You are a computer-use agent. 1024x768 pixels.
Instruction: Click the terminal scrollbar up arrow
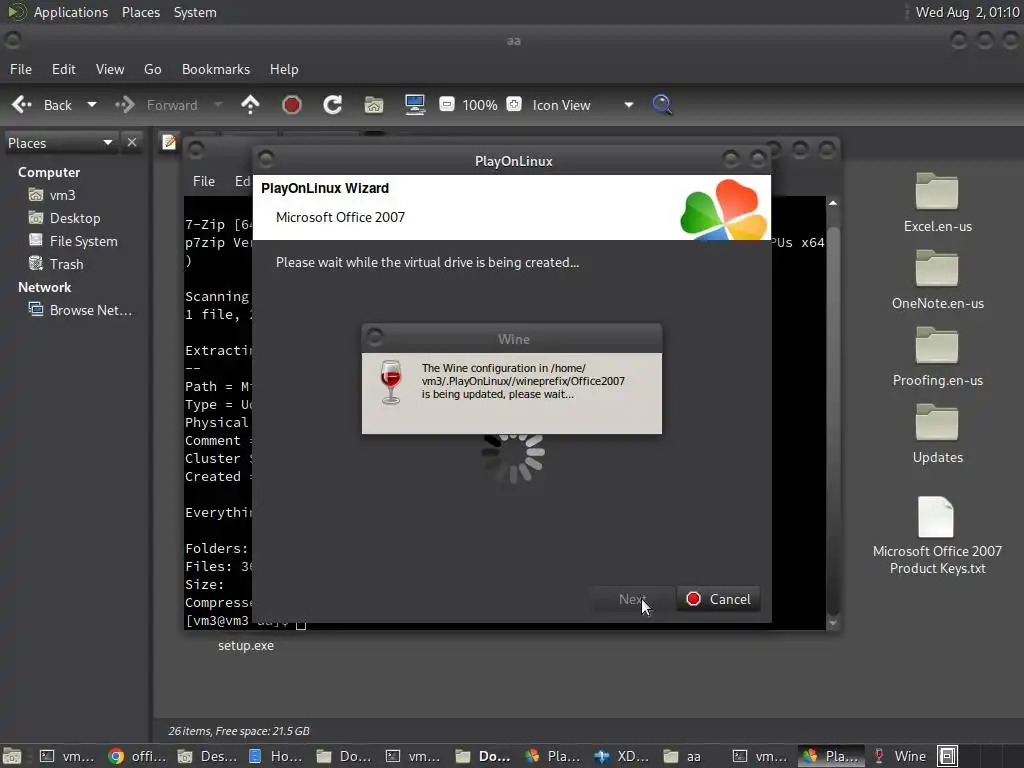point(833,203)
